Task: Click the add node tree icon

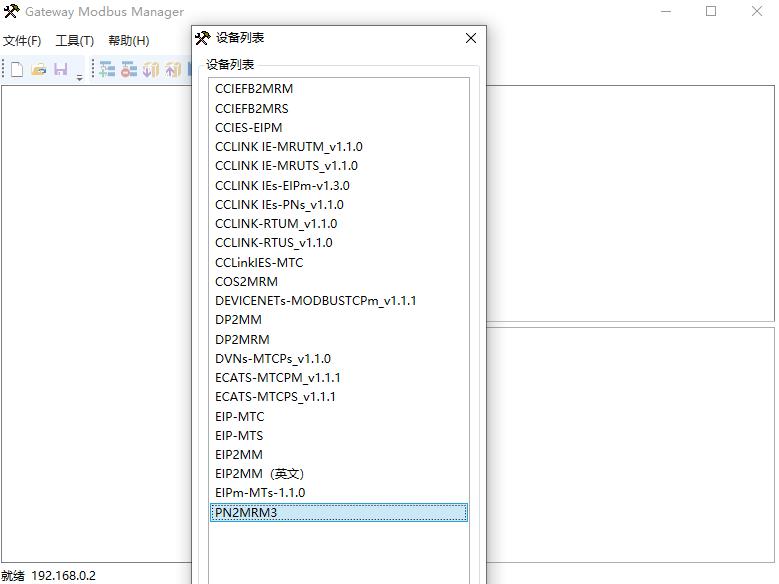Action: click(x=107, y=70)
